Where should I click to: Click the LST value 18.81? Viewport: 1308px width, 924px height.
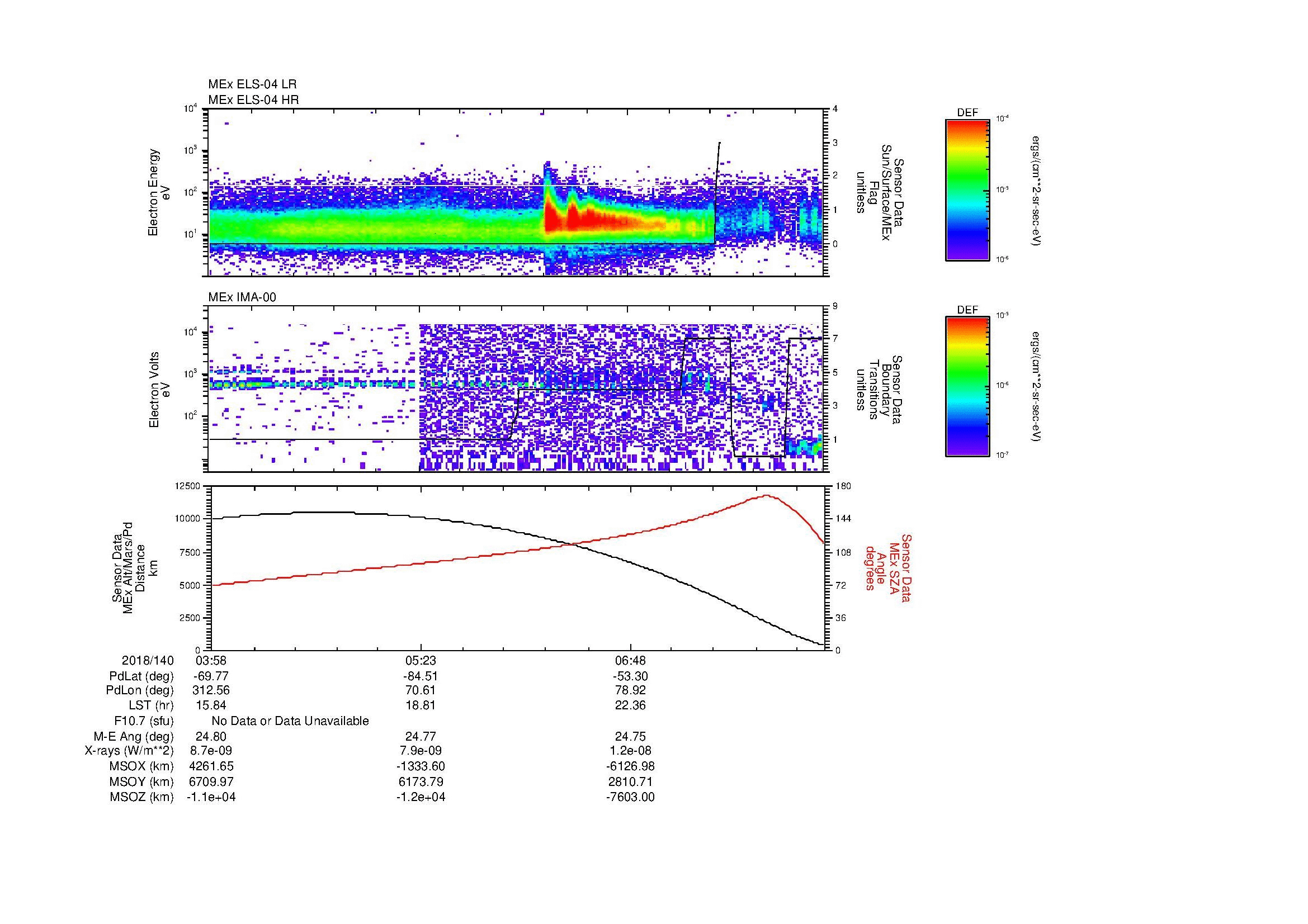coord(421,706)
